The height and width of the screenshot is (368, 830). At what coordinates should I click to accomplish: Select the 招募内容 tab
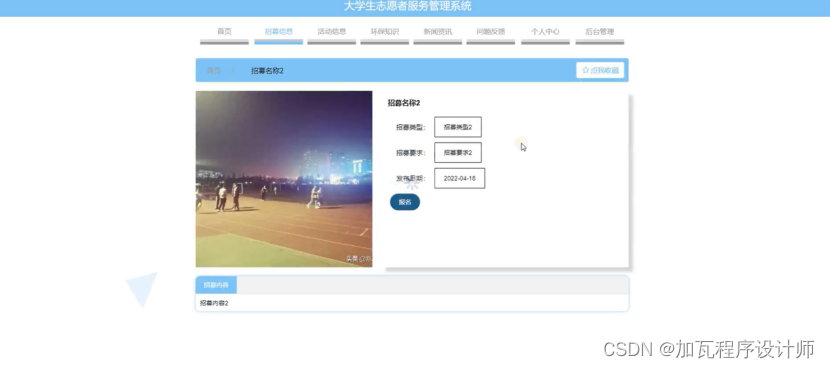(x=216, y=285)
